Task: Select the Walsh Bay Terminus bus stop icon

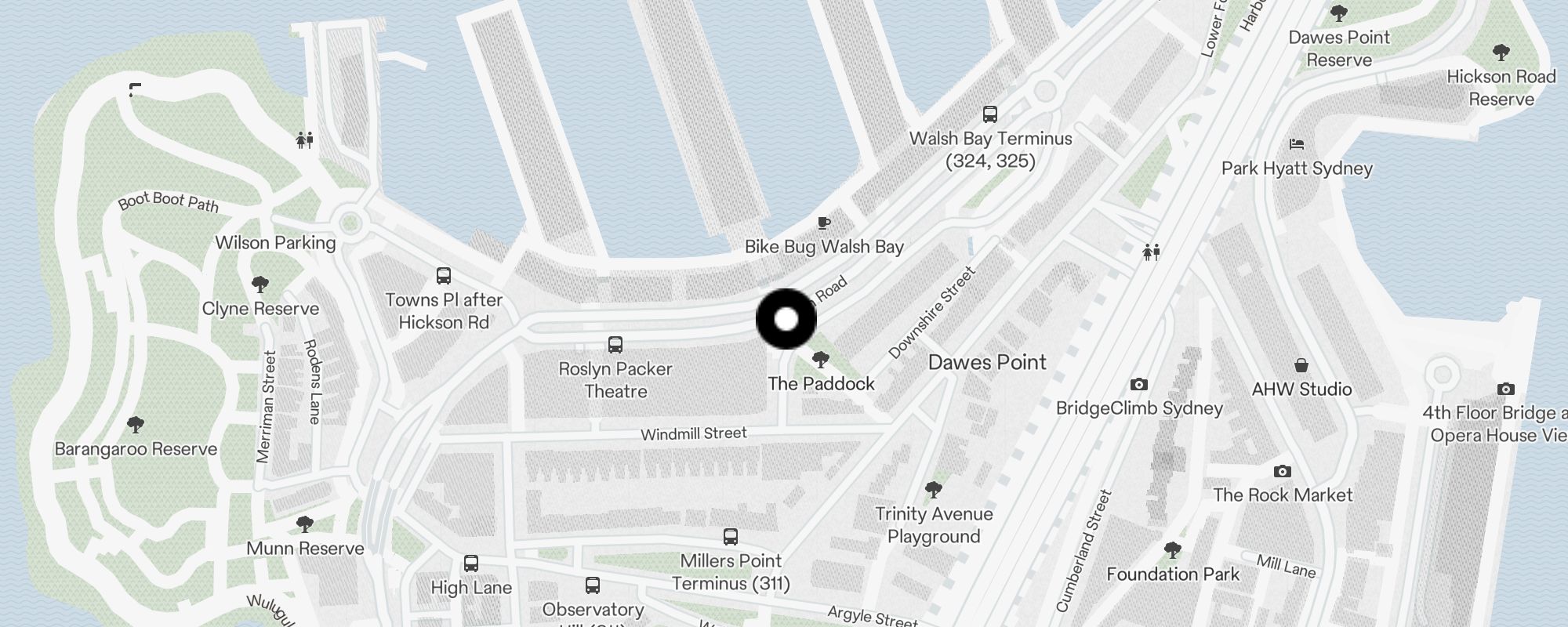Action: click(990, 114)
